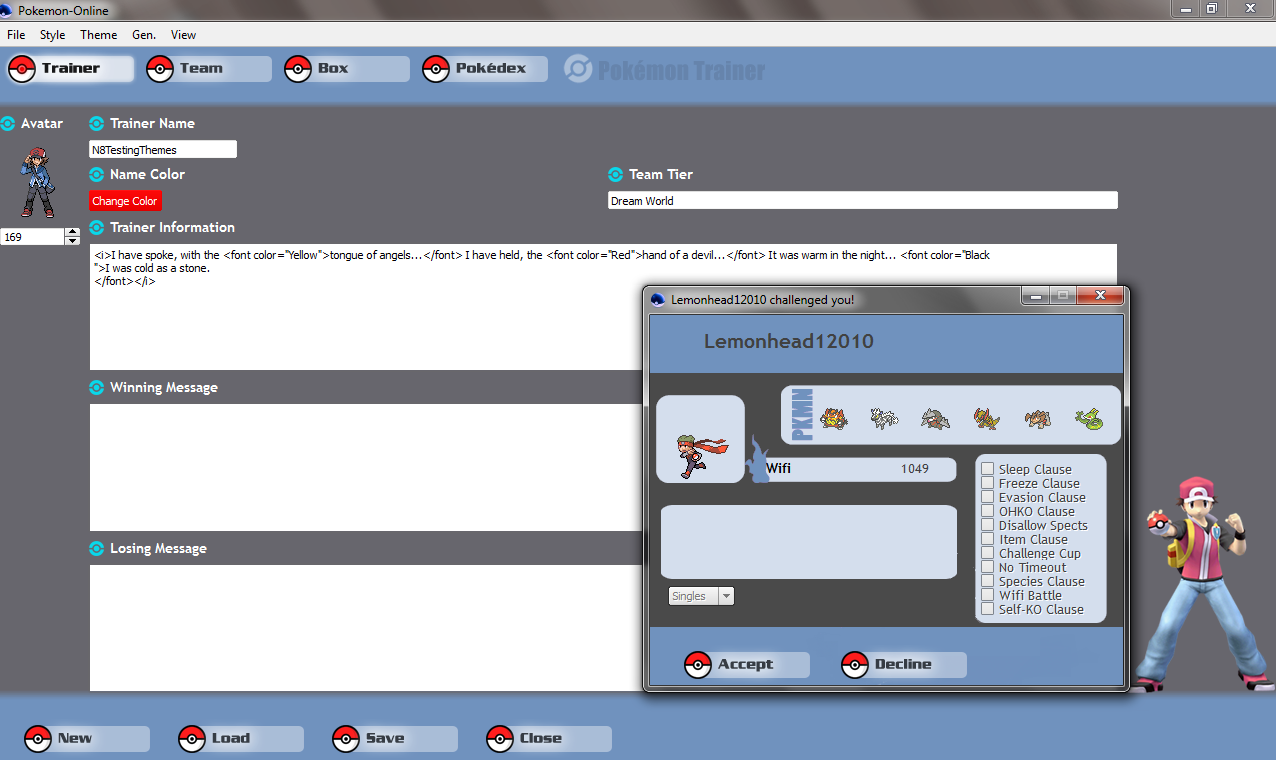The width and height of the screenshot is (1276, 760).
Task: Click the orange Emboar sprite in challenger's team
Action: click(834, 417)
